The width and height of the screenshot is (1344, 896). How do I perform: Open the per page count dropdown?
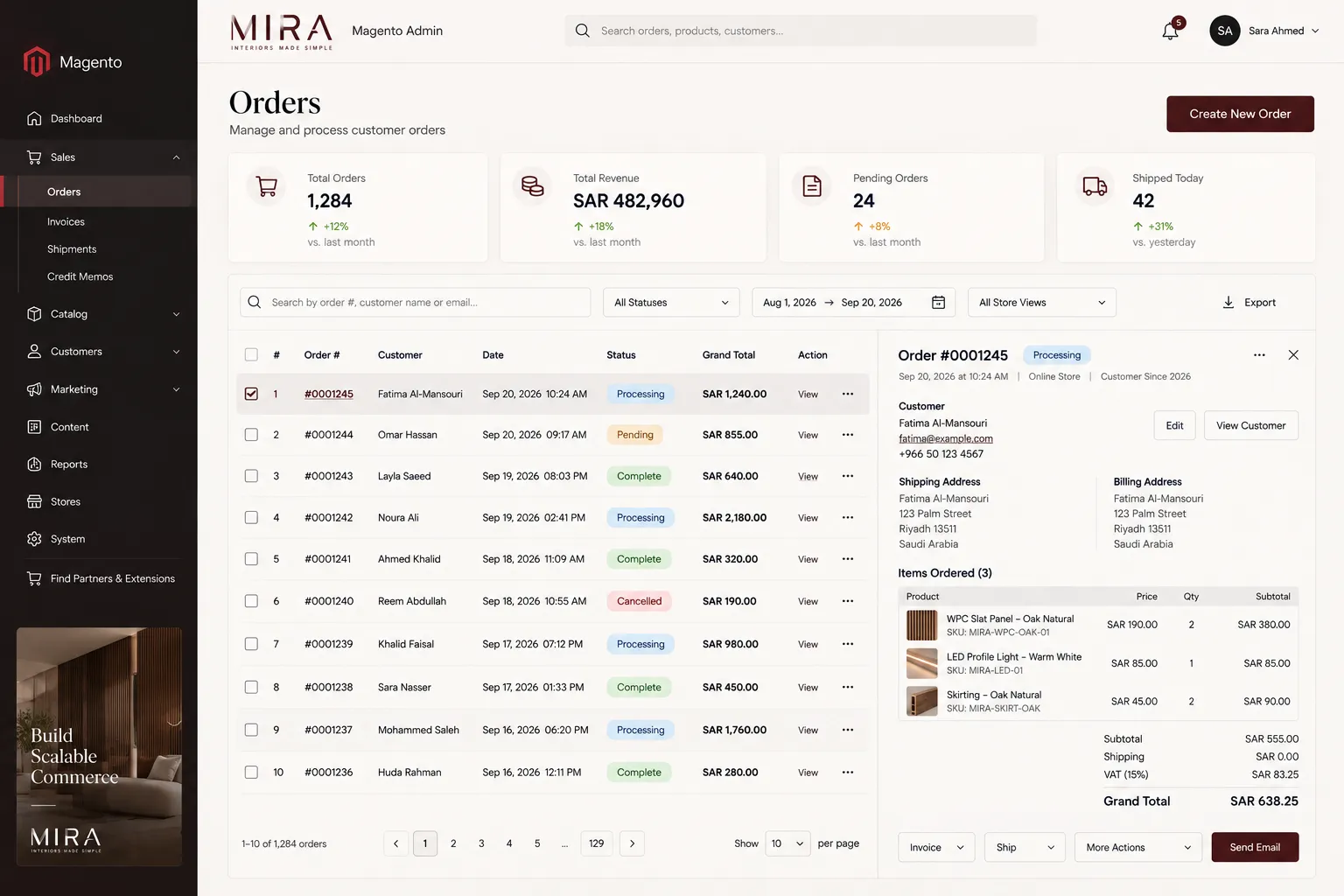tap(787, 843)
